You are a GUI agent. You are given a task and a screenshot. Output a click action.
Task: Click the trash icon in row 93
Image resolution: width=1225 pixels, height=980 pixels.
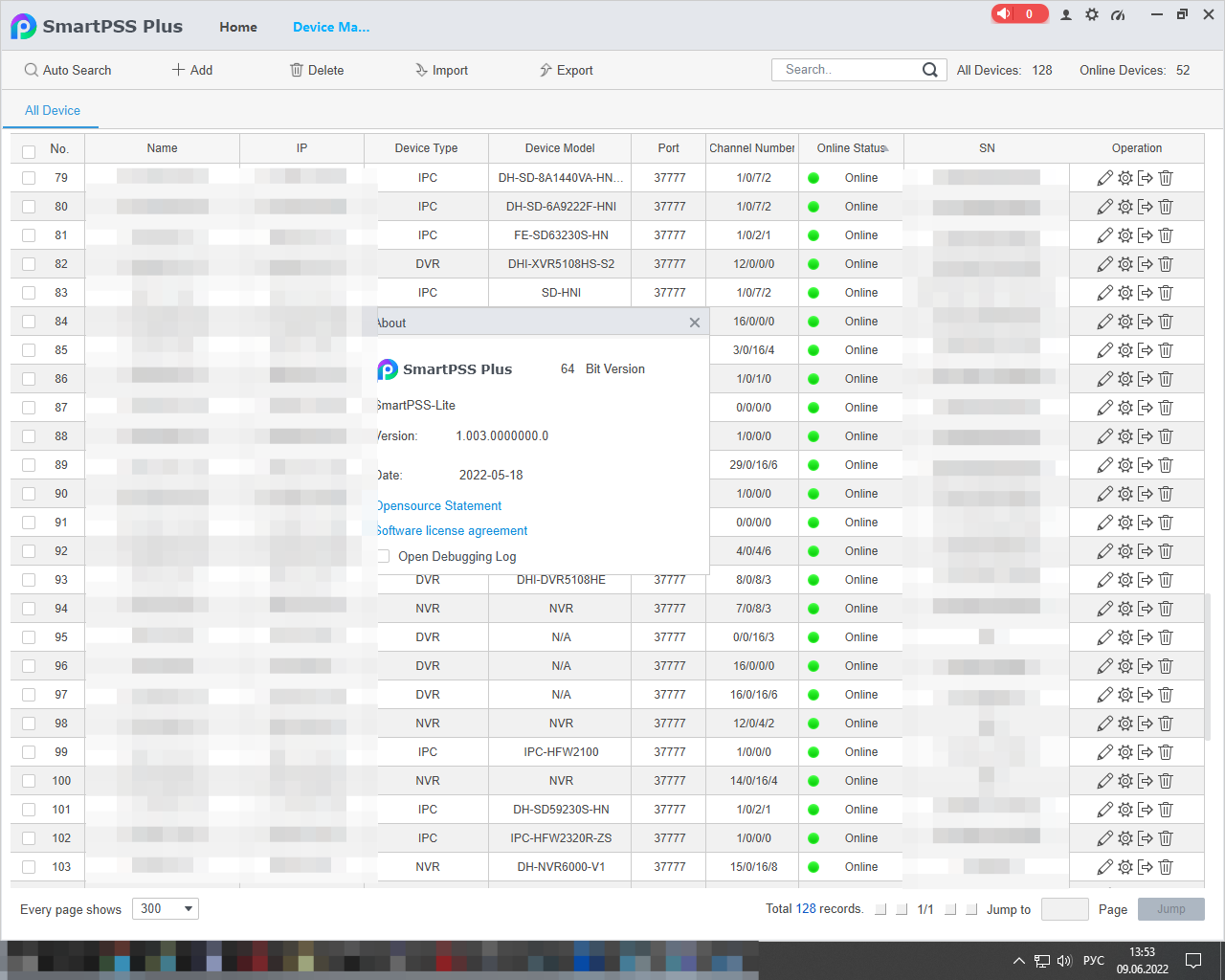click(1166, 580)
